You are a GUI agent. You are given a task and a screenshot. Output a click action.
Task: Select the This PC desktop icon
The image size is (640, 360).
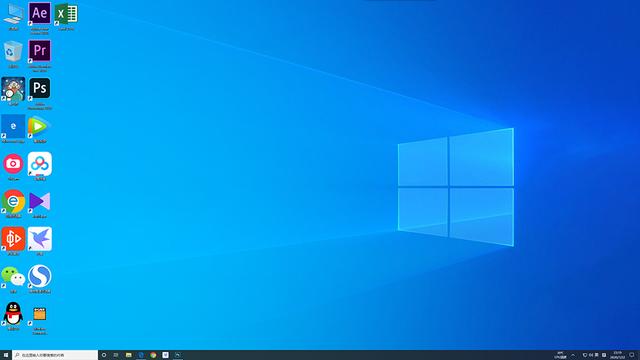(x=13, y=14)
